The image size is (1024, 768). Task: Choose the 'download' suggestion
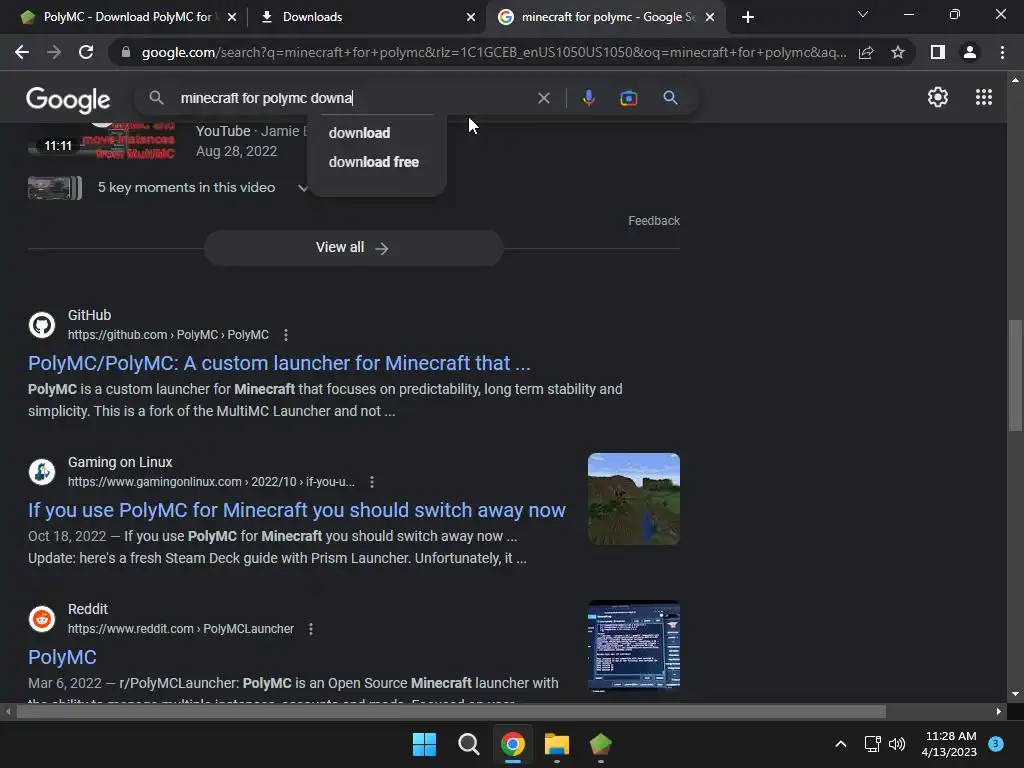point(359,133)
